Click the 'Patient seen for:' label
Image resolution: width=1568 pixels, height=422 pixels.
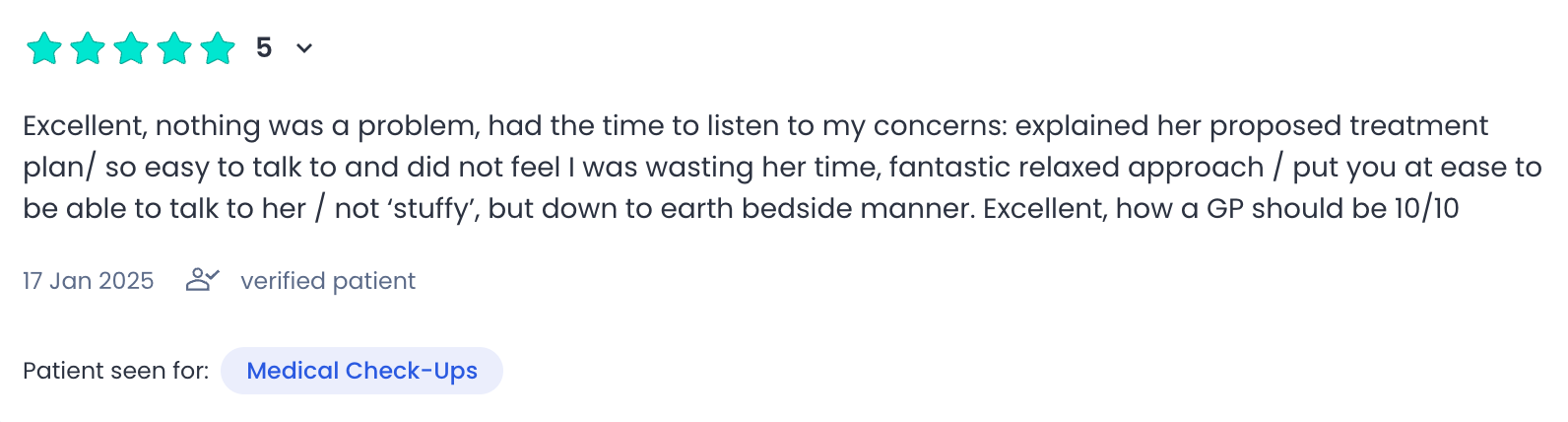tap(116, 371)
